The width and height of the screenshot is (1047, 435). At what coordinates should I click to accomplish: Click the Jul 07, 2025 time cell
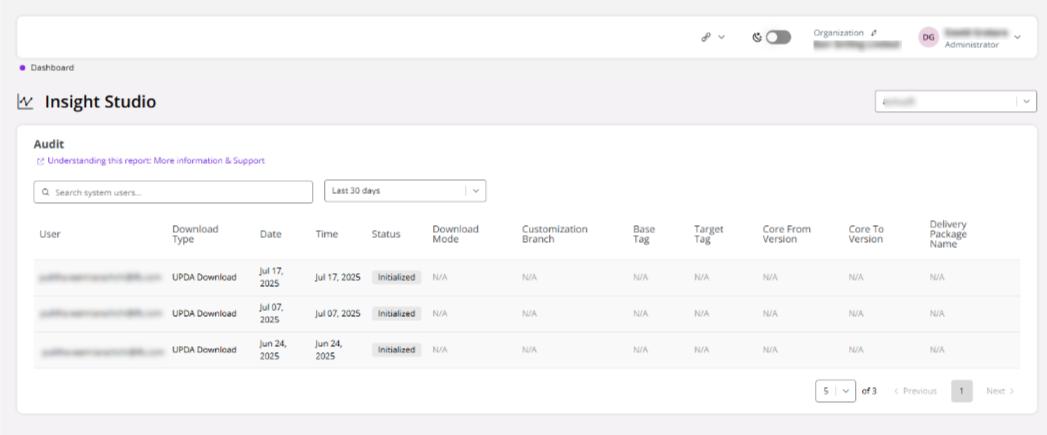click(338, 313)
